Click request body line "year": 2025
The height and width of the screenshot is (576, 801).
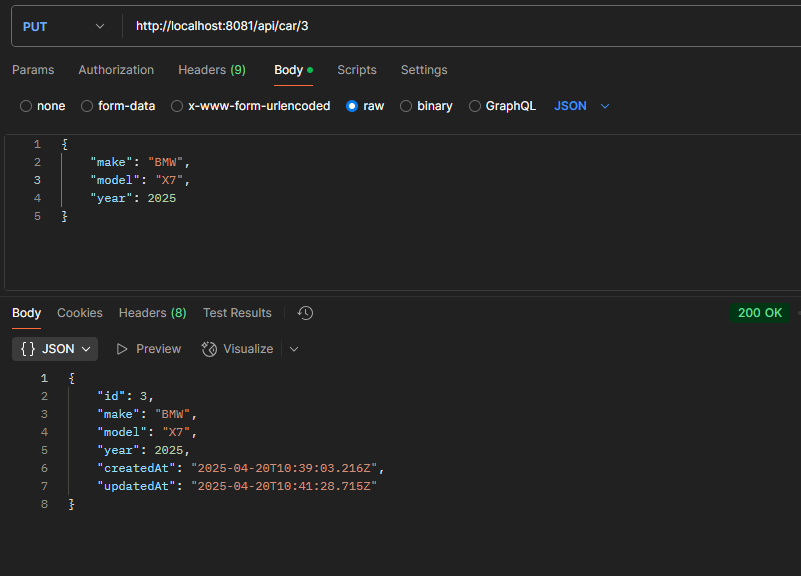tap(133, 198)
